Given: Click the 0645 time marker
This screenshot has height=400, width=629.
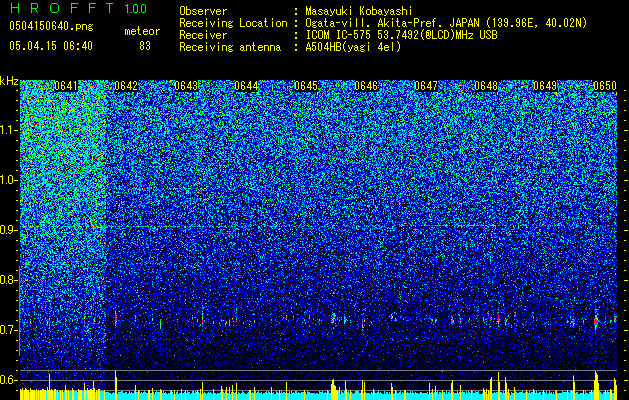Looking at the screenshot, I should coord(306,86).
